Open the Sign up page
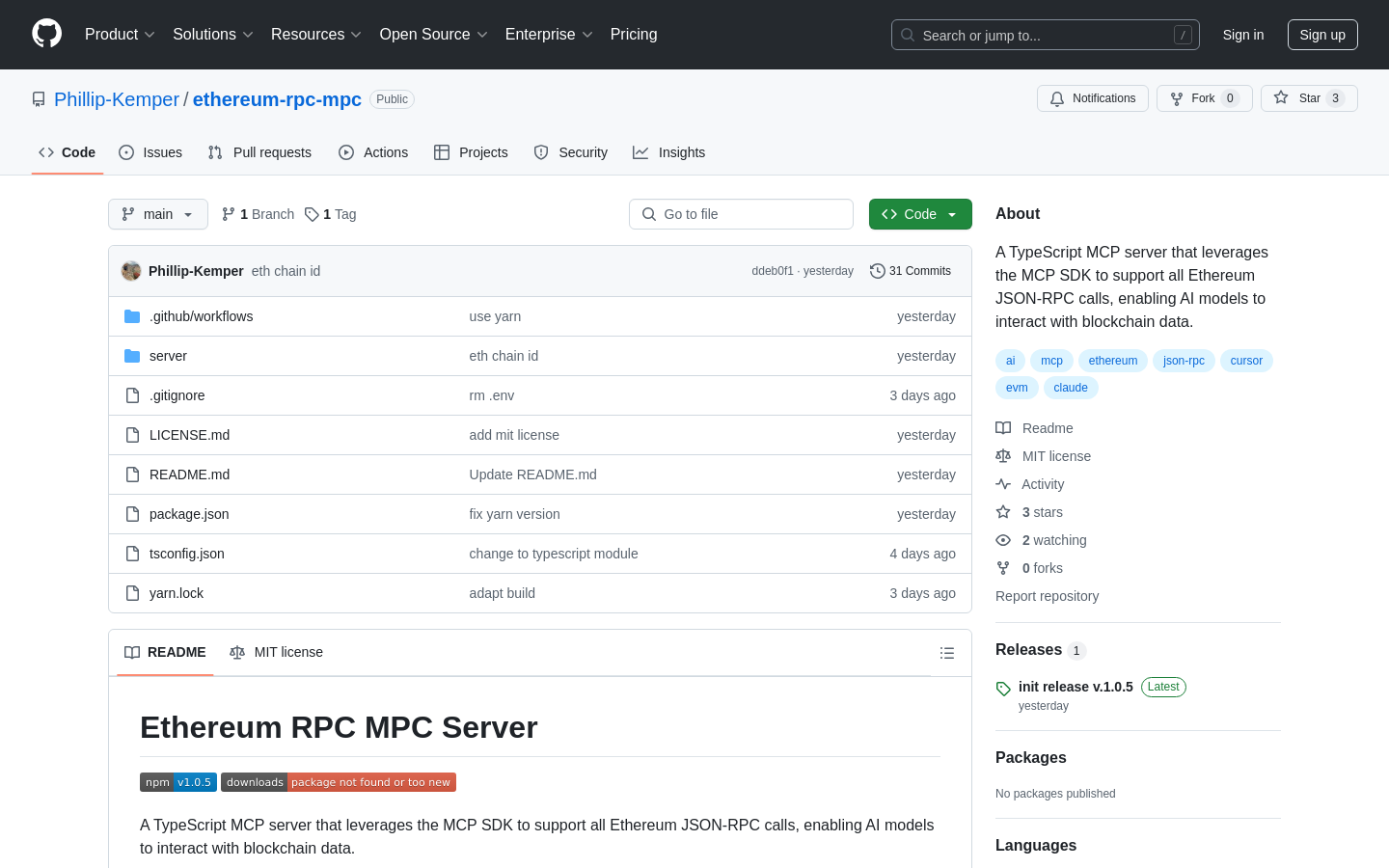This screenshot has width=1389, height=868. [1322, 35]
